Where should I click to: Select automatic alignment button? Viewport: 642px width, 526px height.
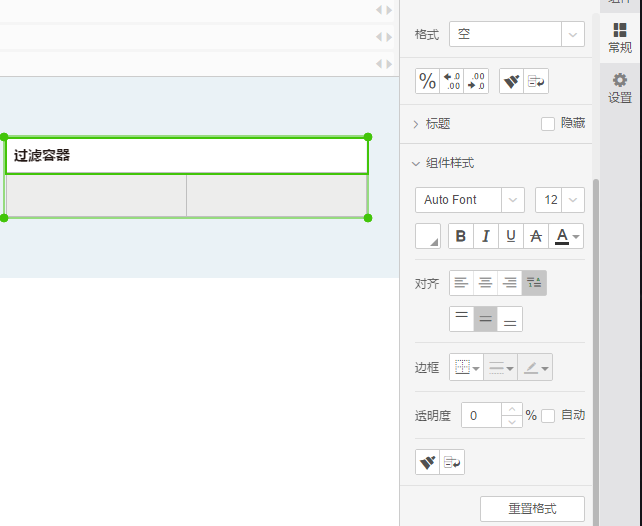pos(534,283)
